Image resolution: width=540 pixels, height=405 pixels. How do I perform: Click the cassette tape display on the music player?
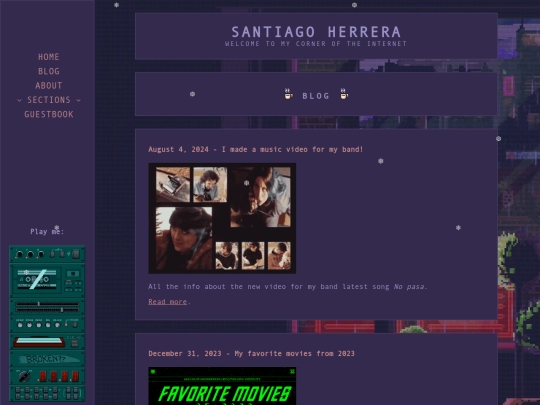pos(37,279)
